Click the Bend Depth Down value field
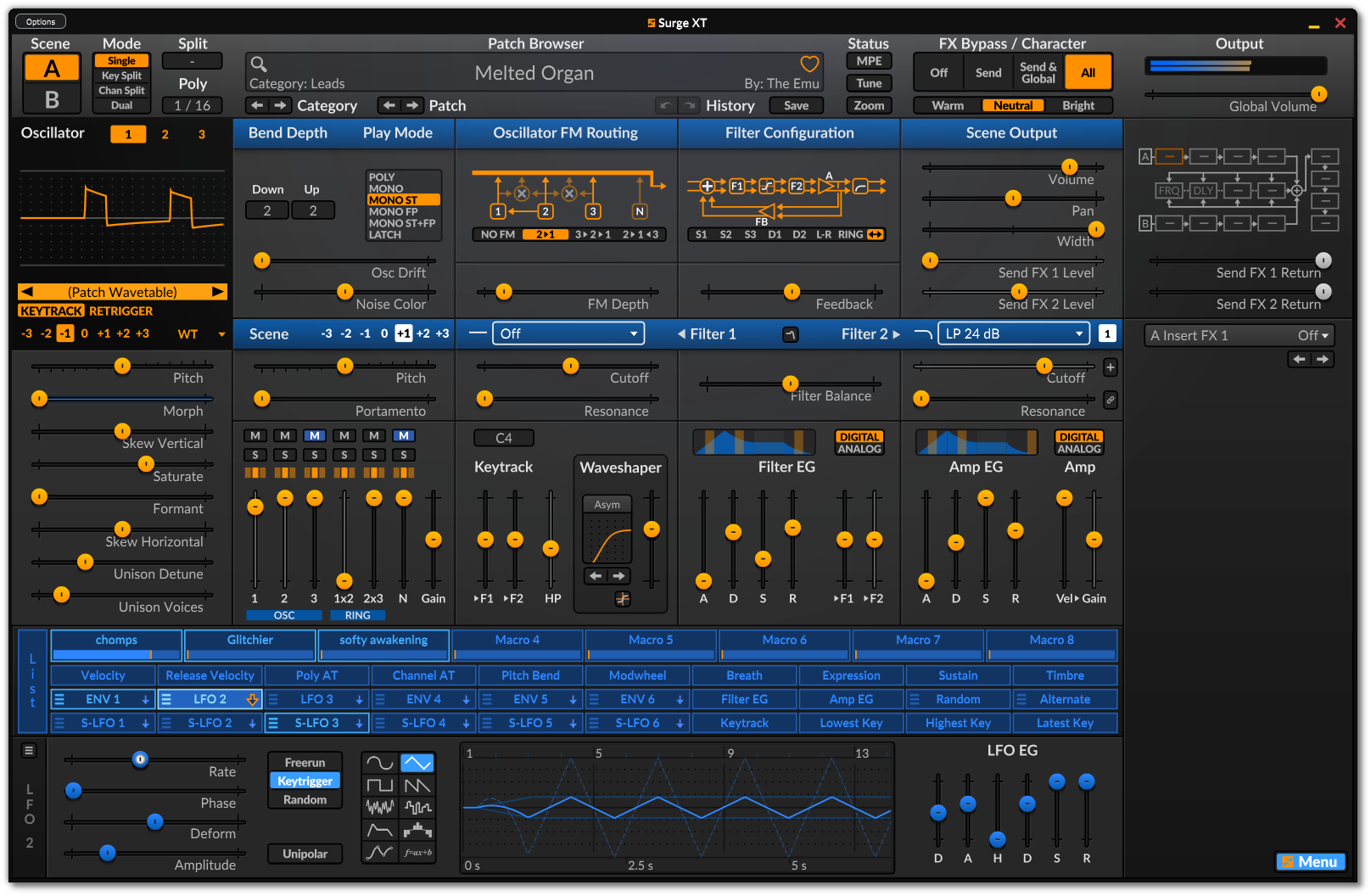Screen dimensions: 1371x896 pyautogui.click(x=267, y=210)
